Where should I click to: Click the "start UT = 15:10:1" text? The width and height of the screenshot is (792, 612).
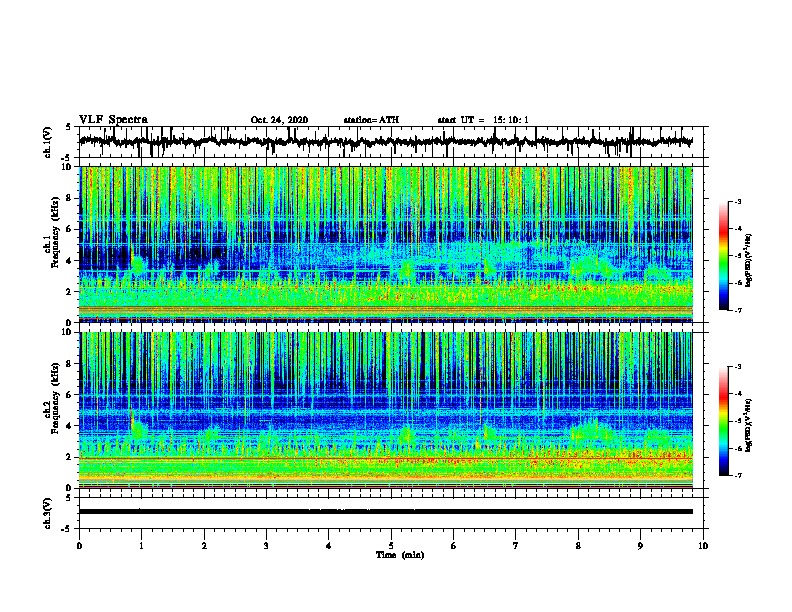[x=483, y=120]
